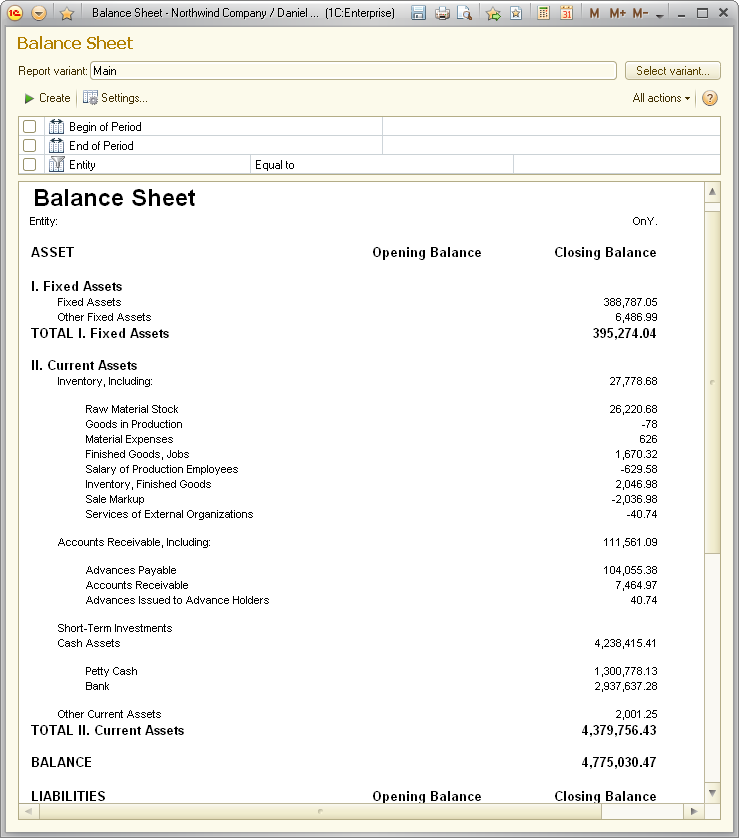Click the Entity value cell
The width and height of the screenshot is (739, 838).
[617, 165]
